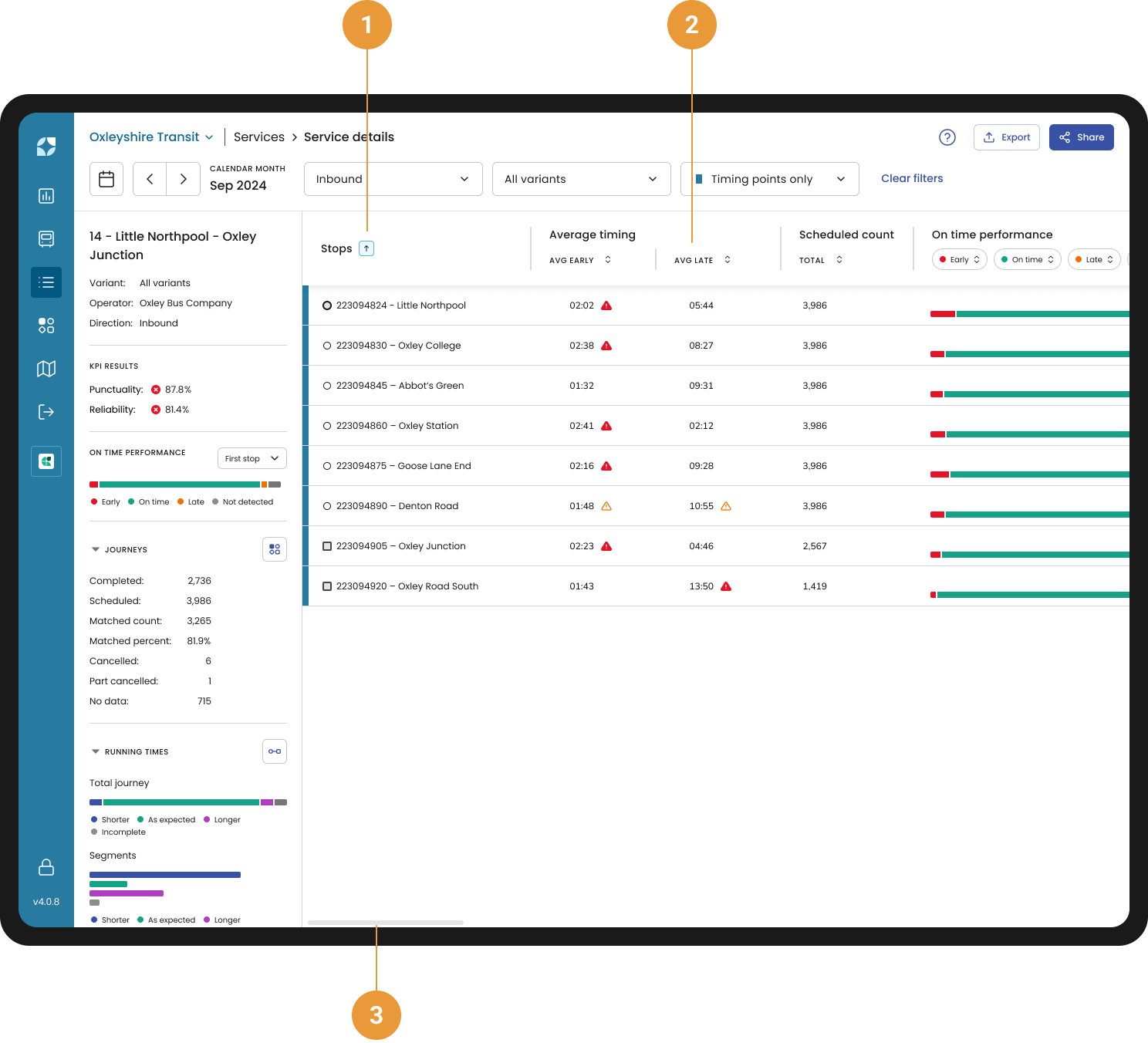Go to Services breadcrumb
The height and width of the screenshot is (1043, 1148).
point(259,137)
